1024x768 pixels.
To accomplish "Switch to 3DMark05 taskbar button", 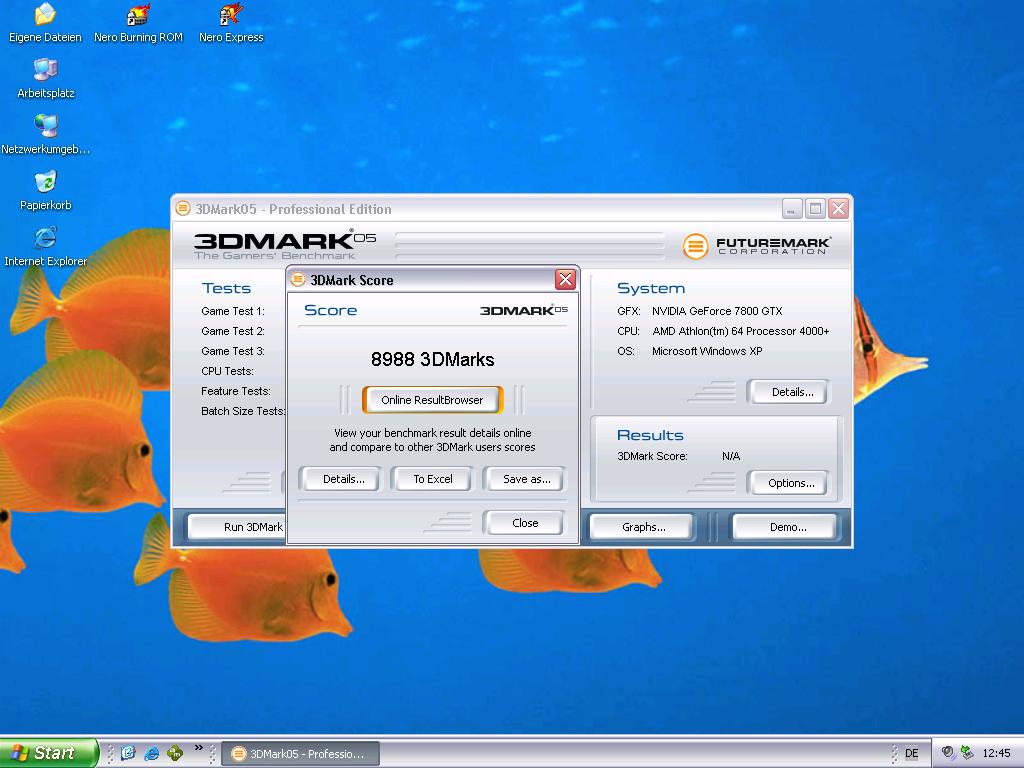I will tap(300, 754).
